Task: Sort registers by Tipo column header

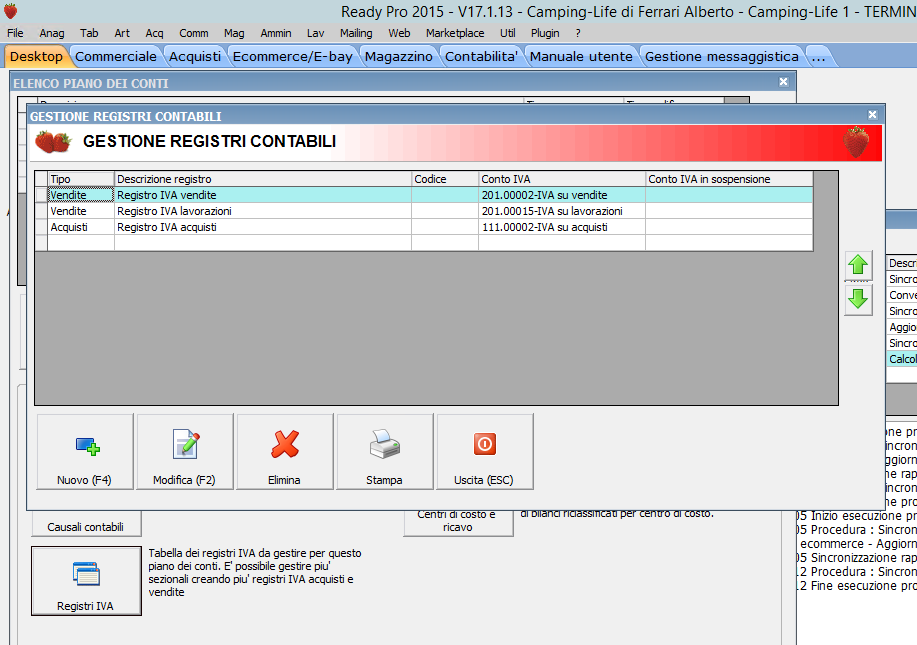Action: [81, 179]
